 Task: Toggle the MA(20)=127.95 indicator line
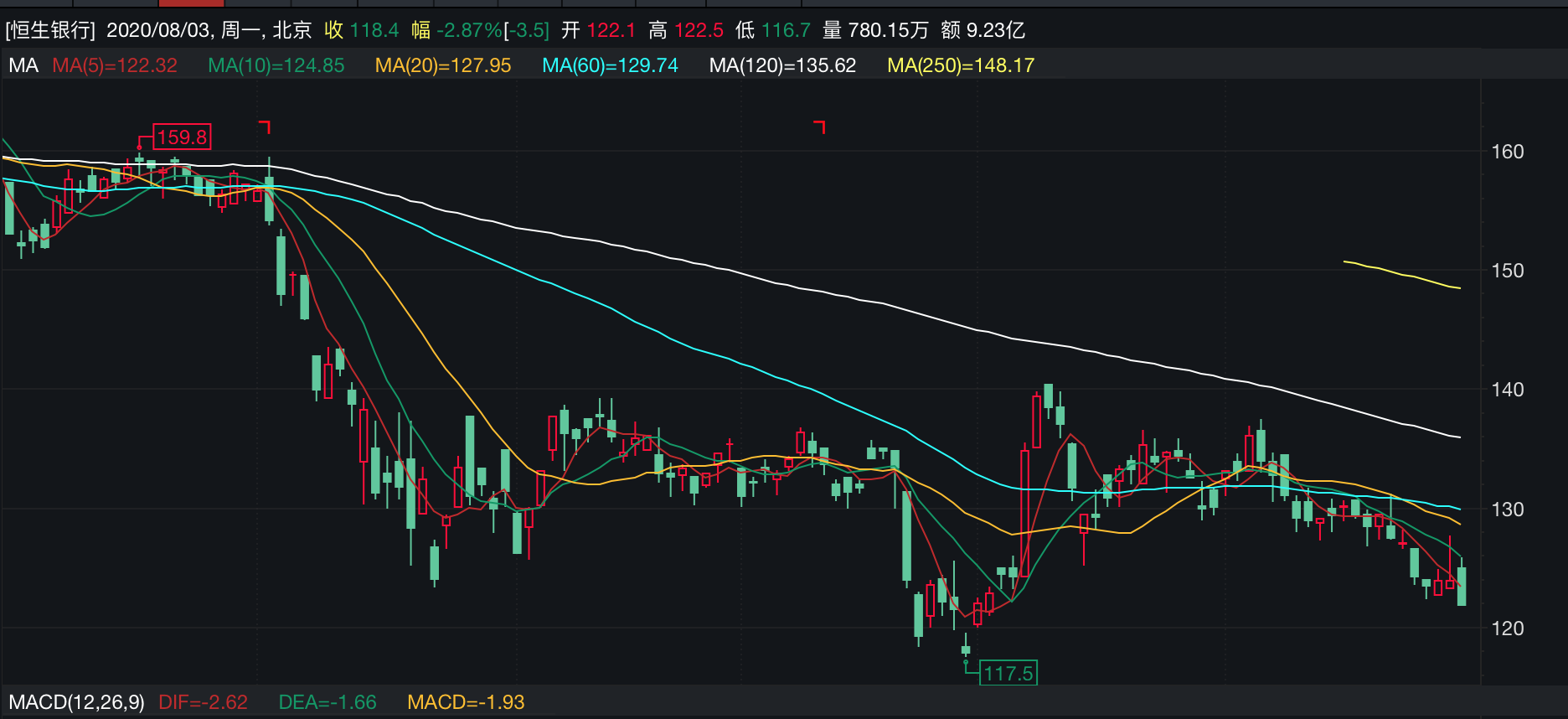442,65
